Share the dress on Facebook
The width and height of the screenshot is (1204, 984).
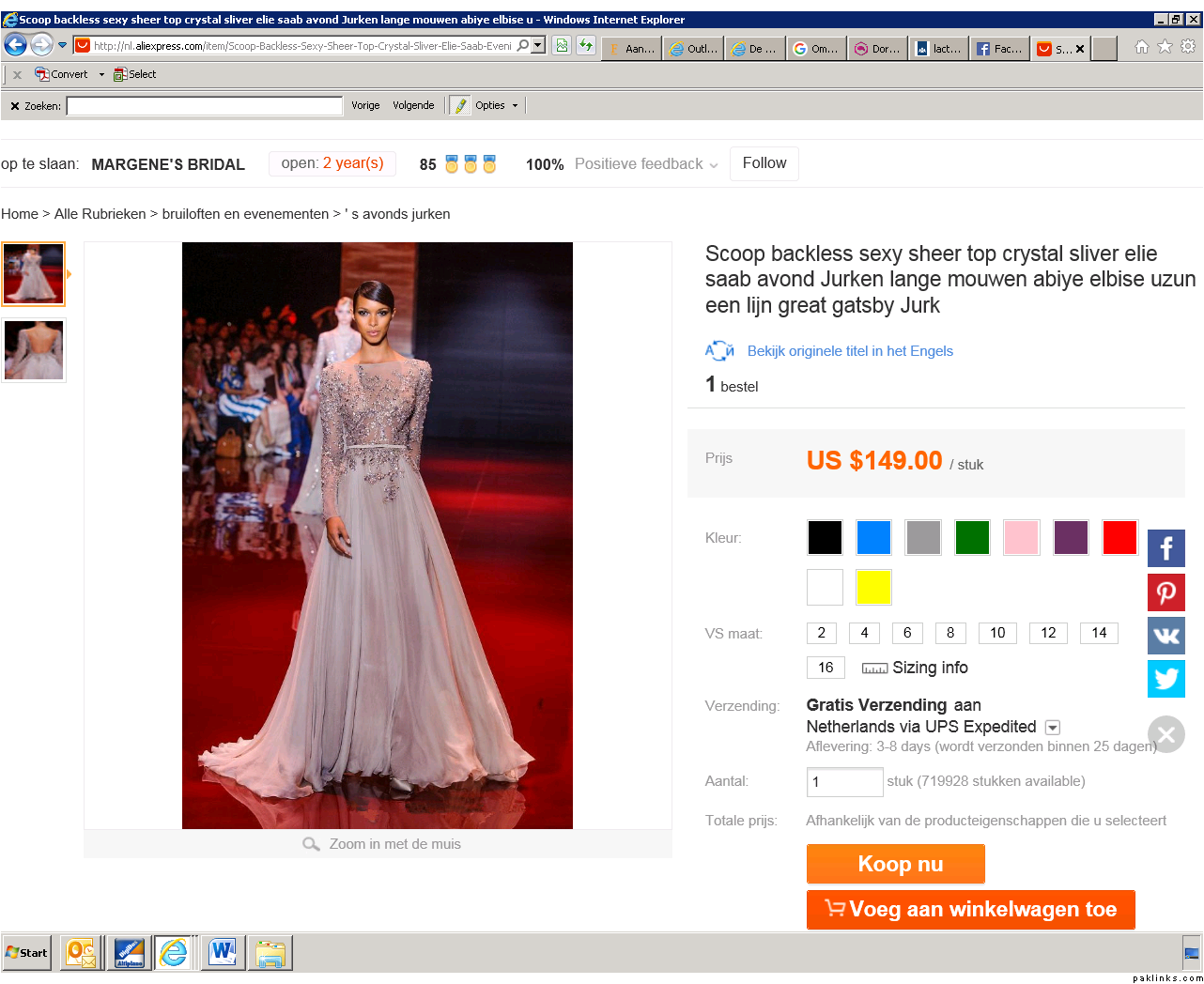[1165, 548]
